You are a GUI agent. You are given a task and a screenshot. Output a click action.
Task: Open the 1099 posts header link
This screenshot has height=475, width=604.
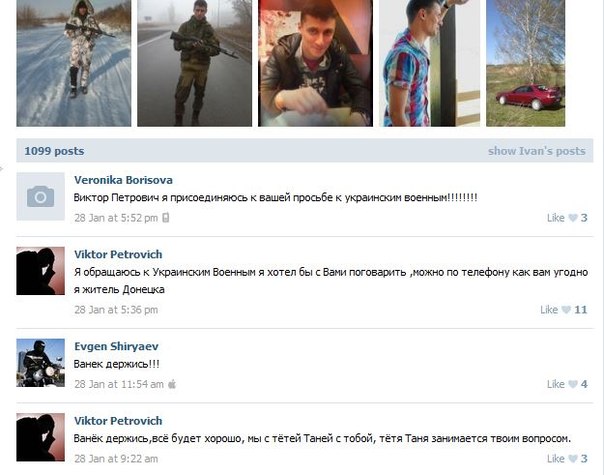click(54, 151)
